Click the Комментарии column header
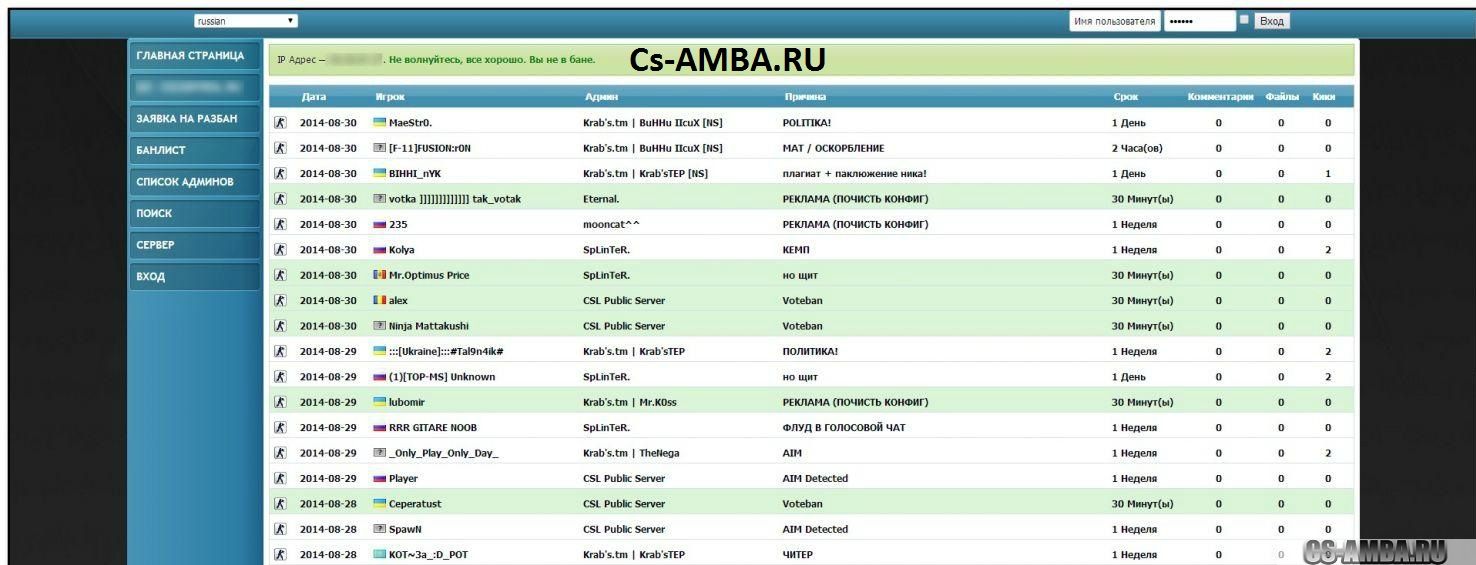 (1220, 97)
